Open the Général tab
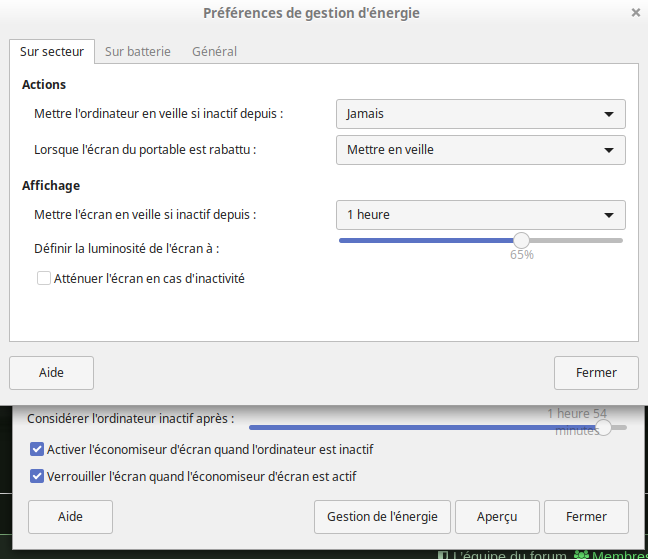 [x=214, y=51]
